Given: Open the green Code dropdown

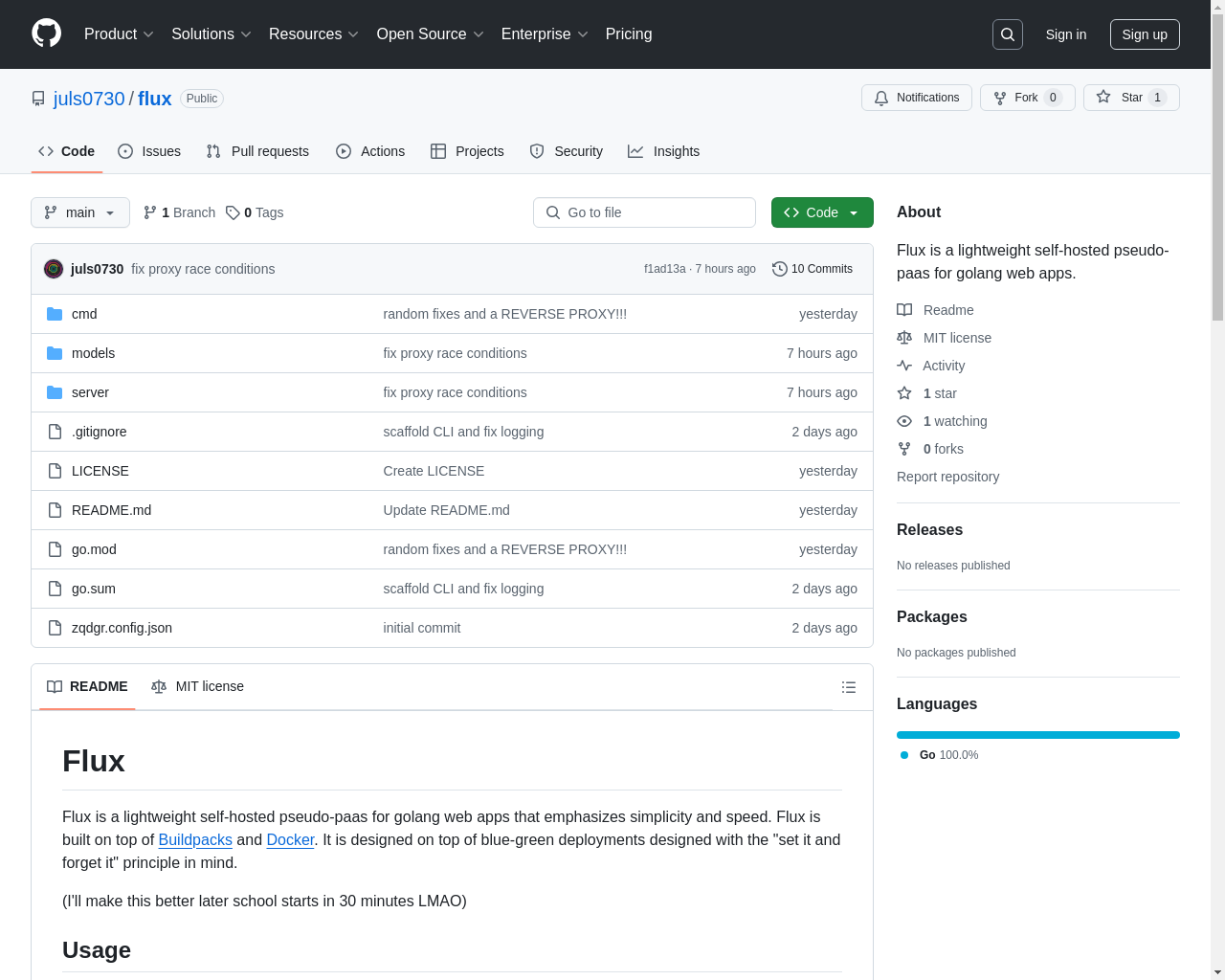Looking at the screenshot, I should (x=821, y=212).
